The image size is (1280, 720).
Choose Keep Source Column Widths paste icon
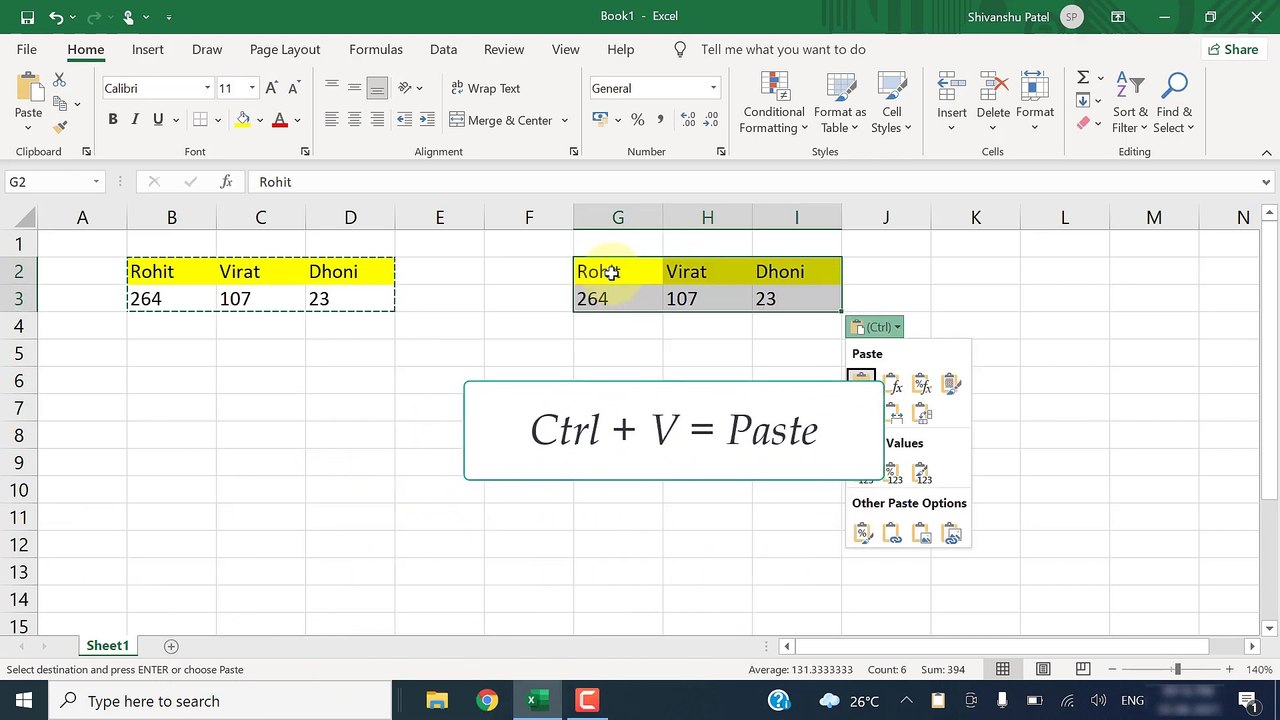(893, 413)
